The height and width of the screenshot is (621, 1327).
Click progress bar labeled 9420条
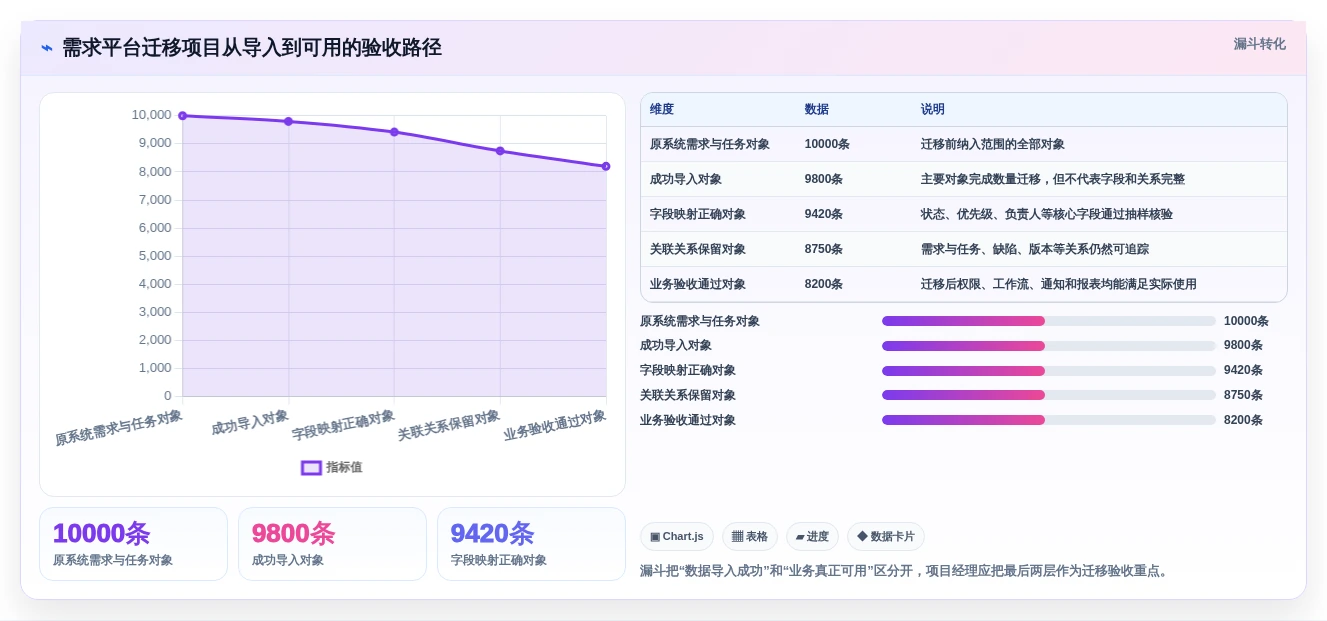tap(1049, 370)
